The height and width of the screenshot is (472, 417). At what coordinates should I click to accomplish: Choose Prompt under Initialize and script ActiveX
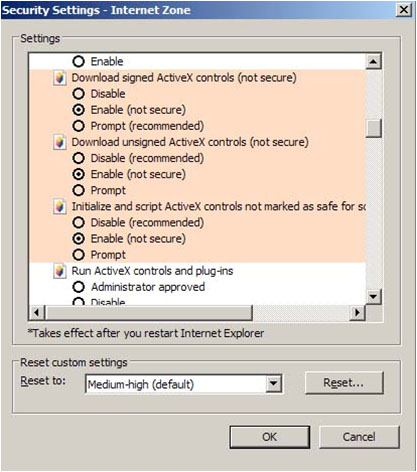pos(78,255)
